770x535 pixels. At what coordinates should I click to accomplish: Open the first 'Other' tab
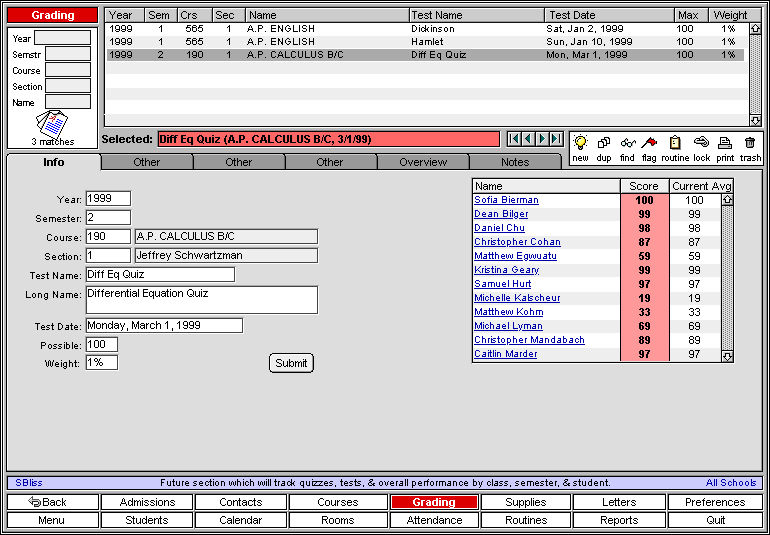pos(147,162)
